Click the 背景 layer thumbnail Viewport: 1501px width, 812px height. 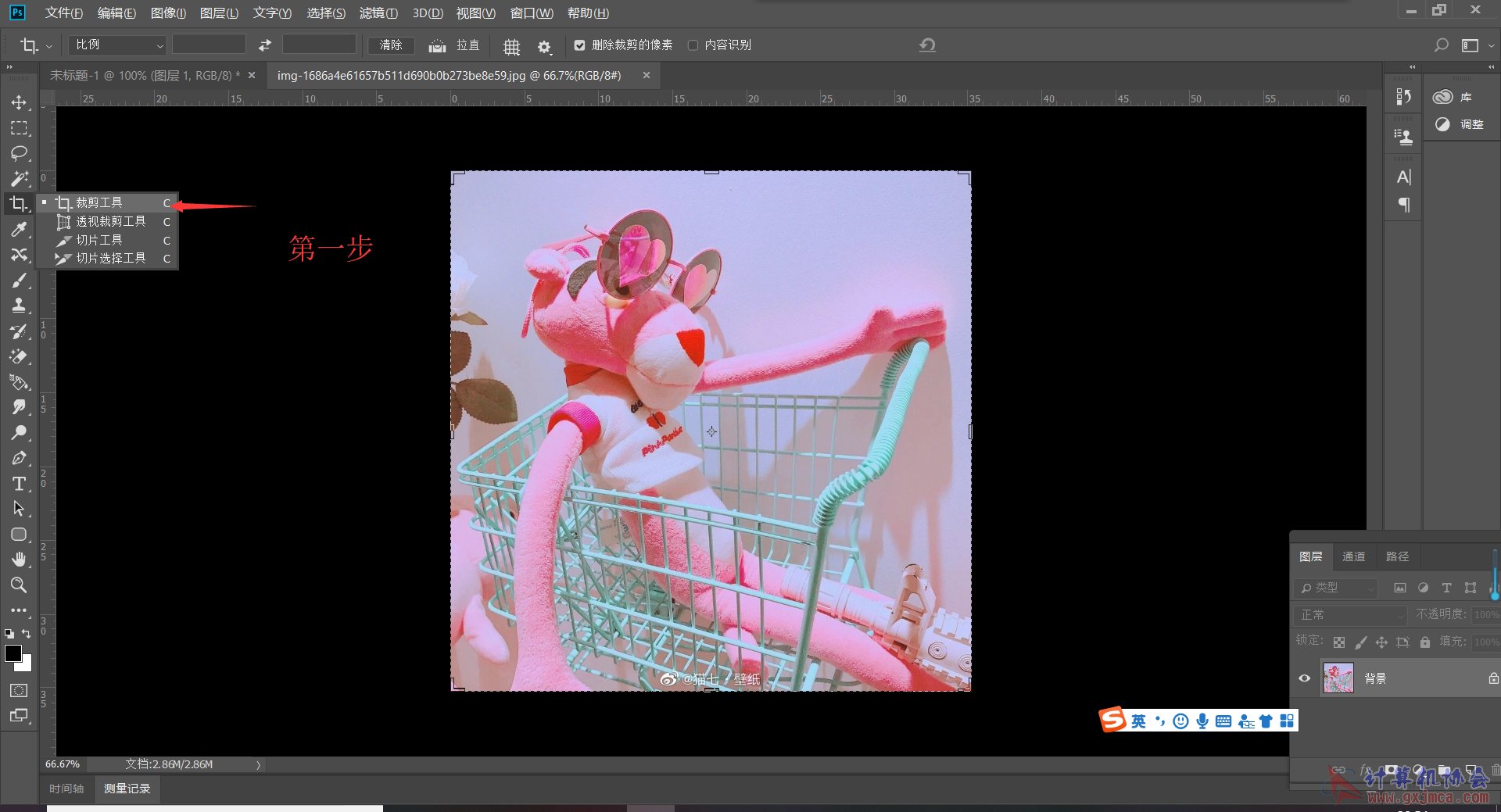[x=1338, y=678]
